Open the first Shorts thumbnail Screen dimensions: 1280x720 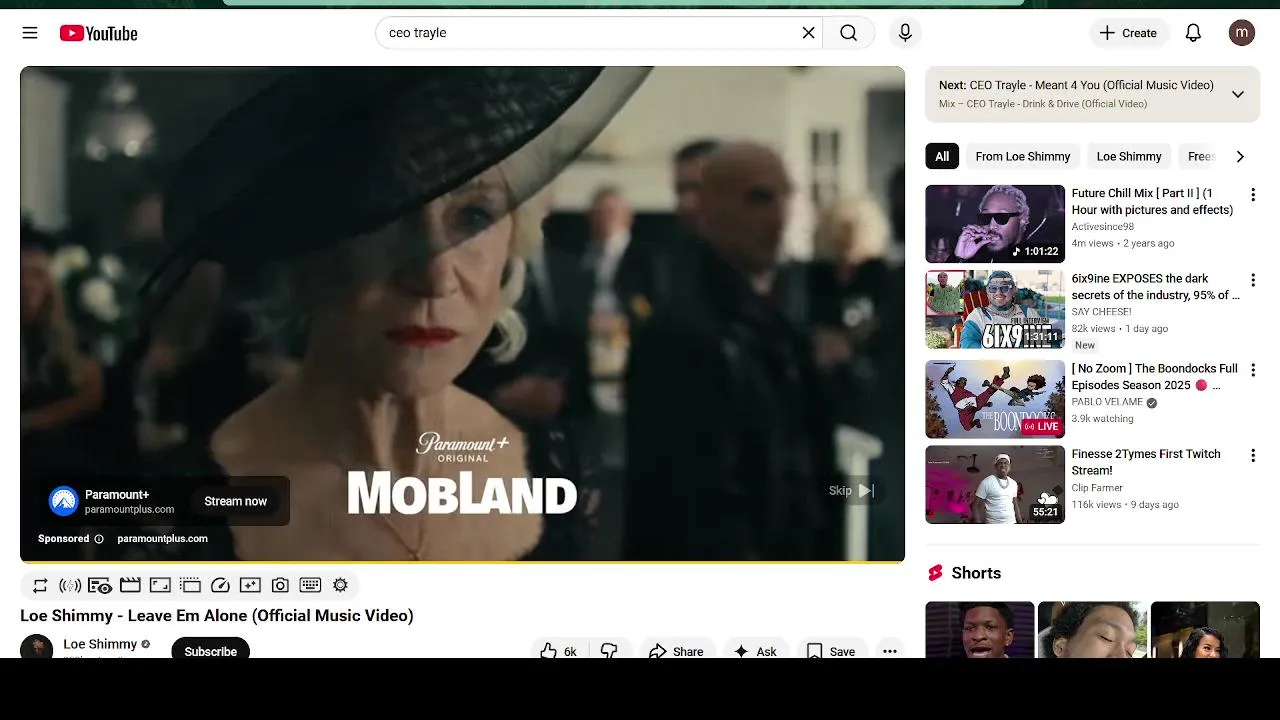(980, 630)
